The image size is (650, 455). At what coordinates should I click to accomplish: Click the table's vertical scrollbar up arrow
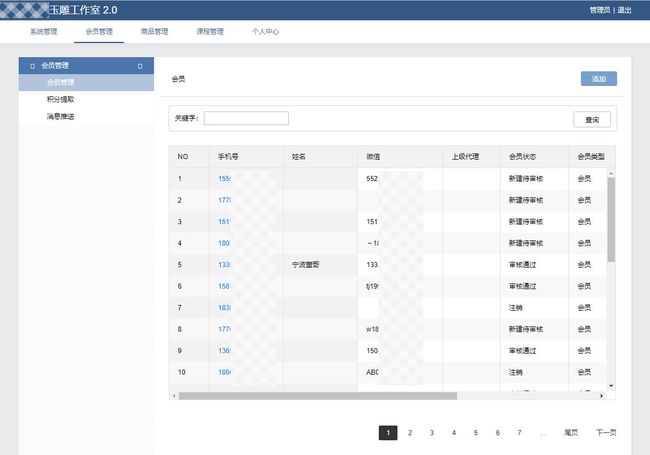pos(611,173)
